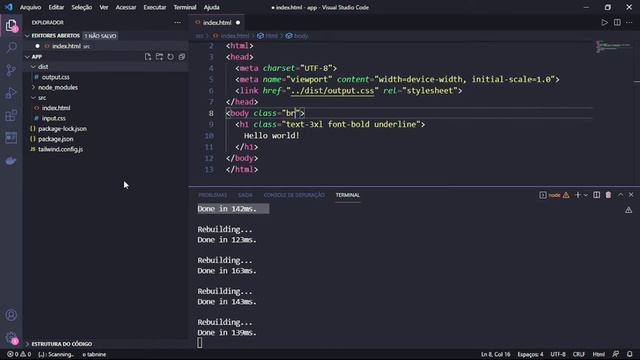
Task: Click the terminal input cursor line
Action: [200, 343]
